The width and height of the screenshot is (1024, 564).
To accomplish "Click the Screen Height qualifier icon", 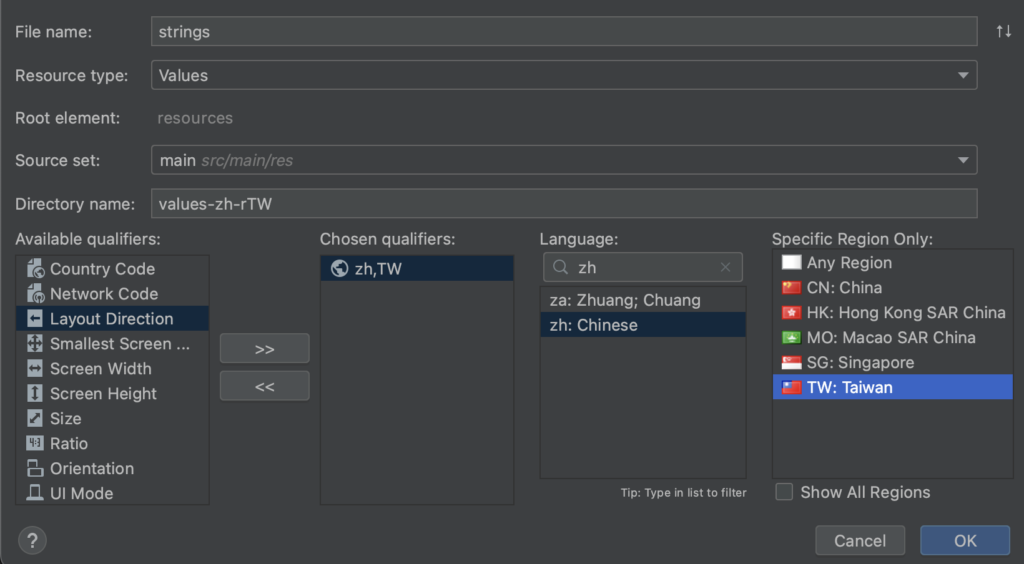I will coord(35,394).
